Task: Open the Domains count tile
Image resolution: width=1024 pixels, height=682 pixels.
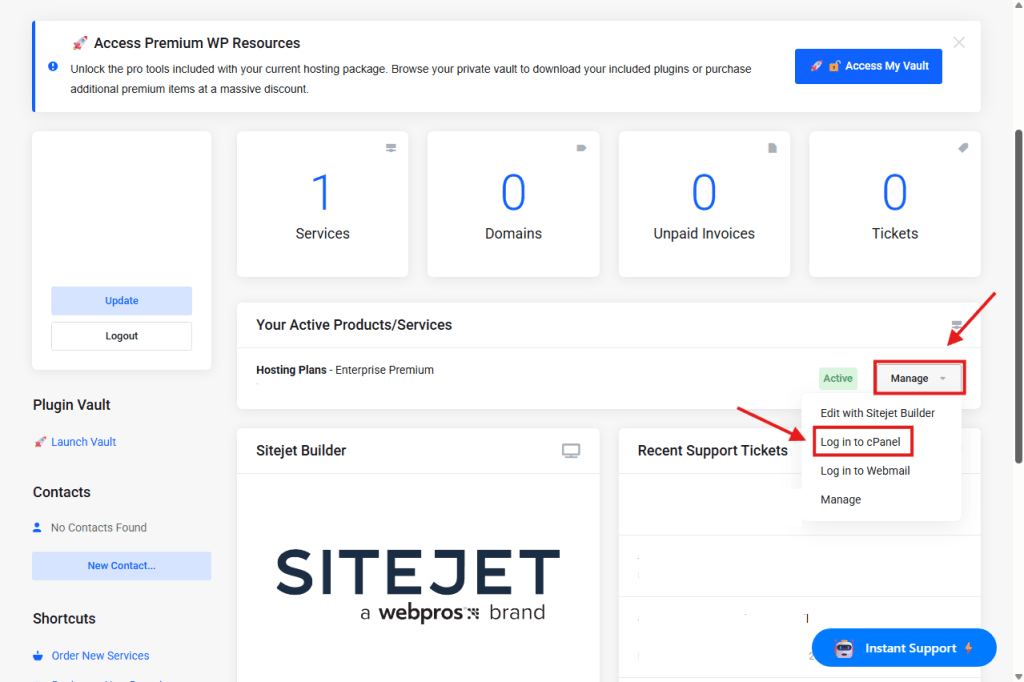Action: [x=513, y=204]
